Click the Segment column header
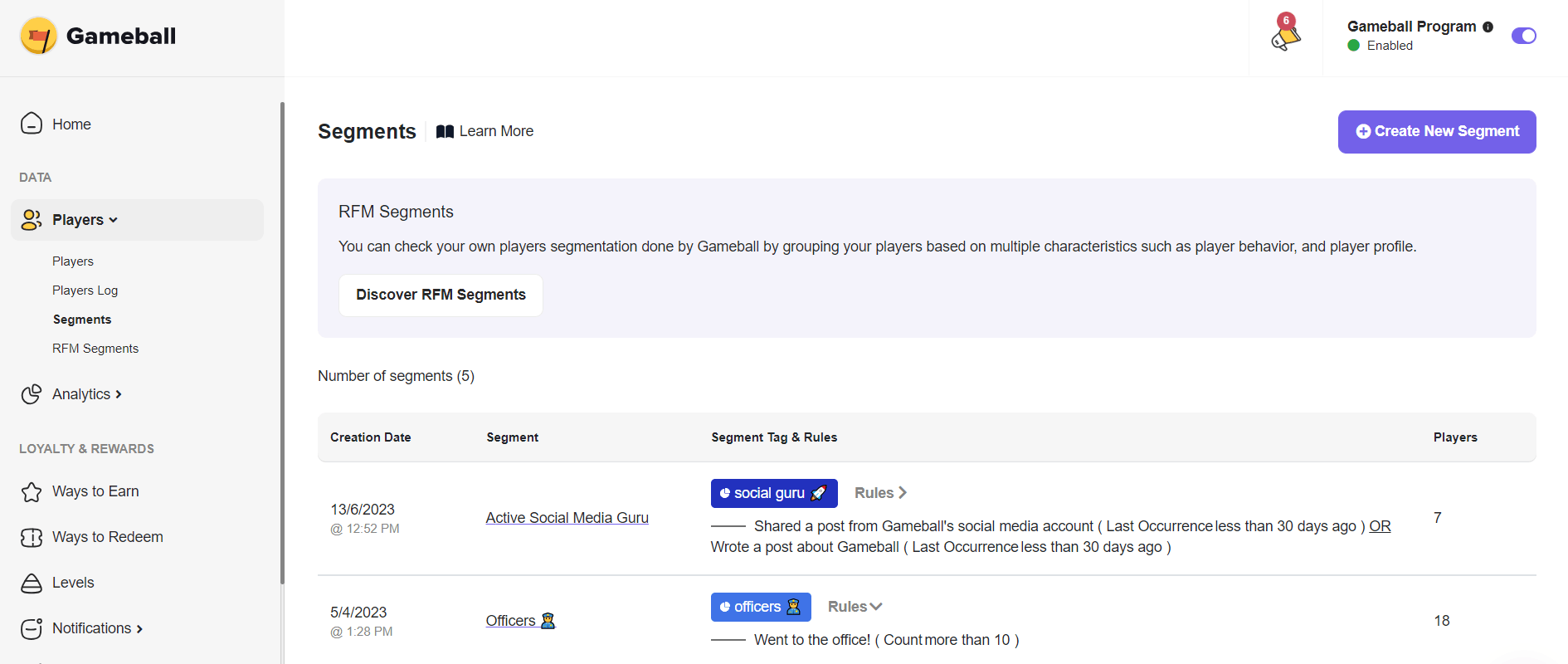This screenshot has width=1568, height=664. 513,437
